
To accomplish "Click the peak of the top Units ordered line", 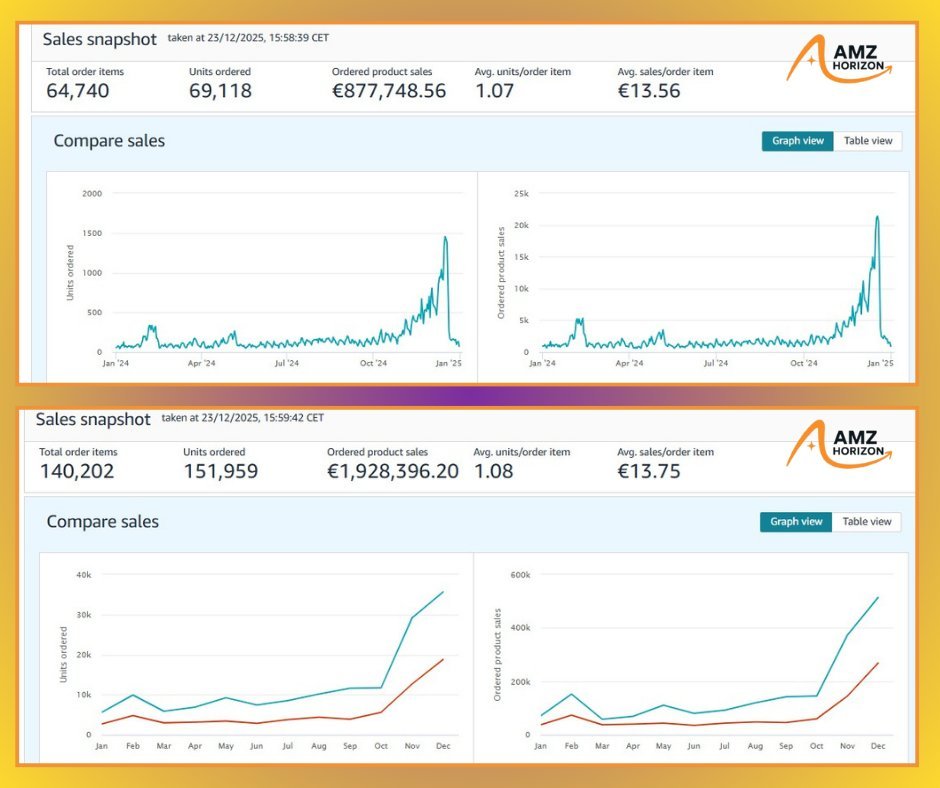I will pyautogui.click(x=445, y=237).
